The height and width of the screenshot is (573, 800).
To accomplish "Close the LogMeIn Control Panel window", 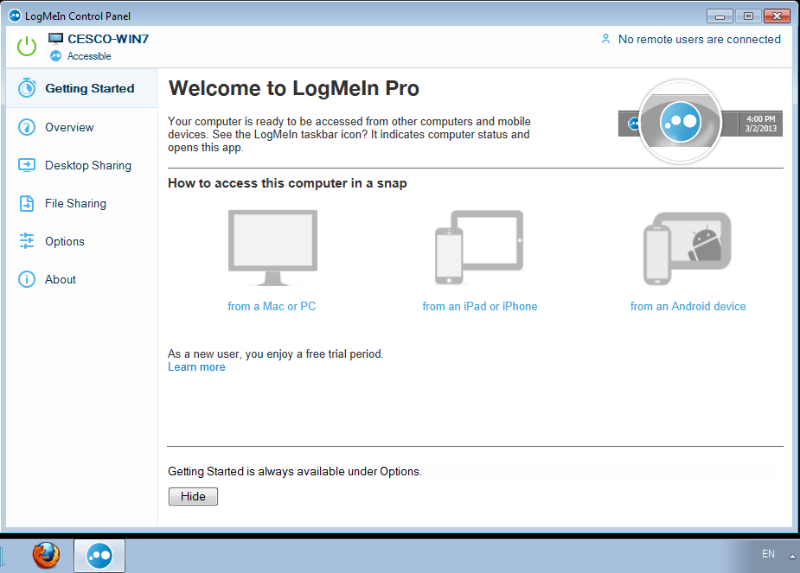I will (777, 16).
